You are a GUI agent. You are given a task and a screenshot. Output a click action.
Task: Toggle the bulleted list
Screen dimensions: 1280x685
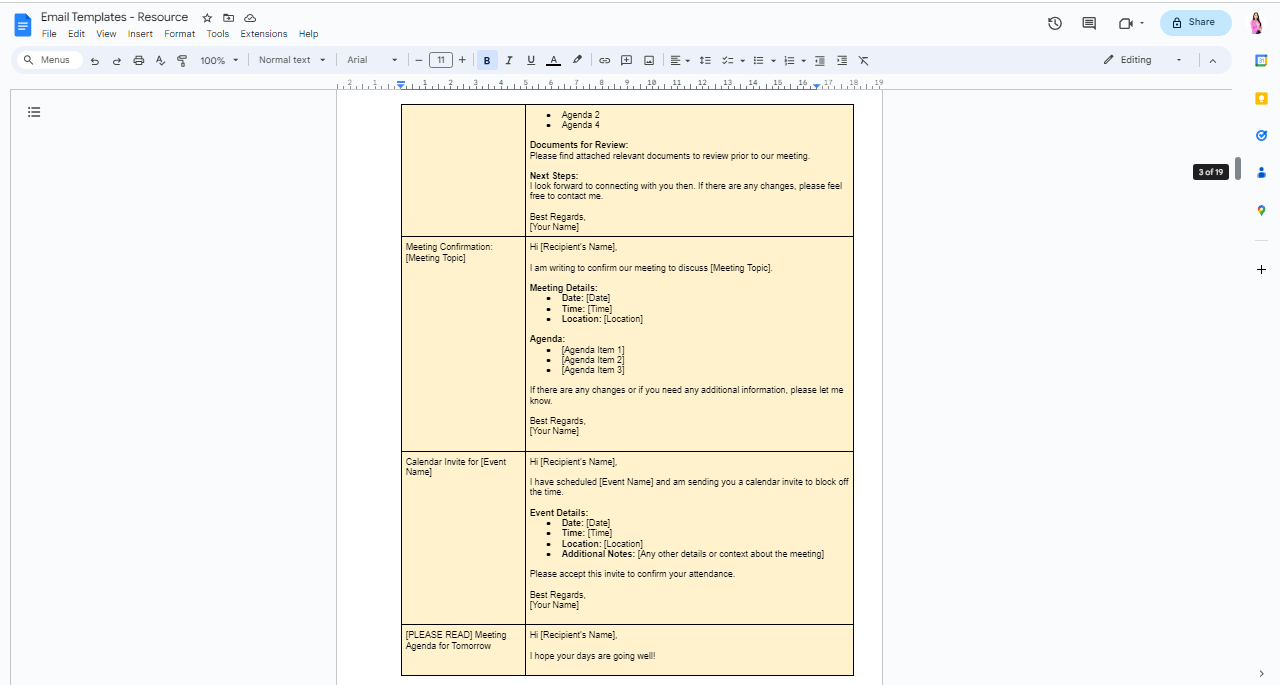click(x=758, y=60)
